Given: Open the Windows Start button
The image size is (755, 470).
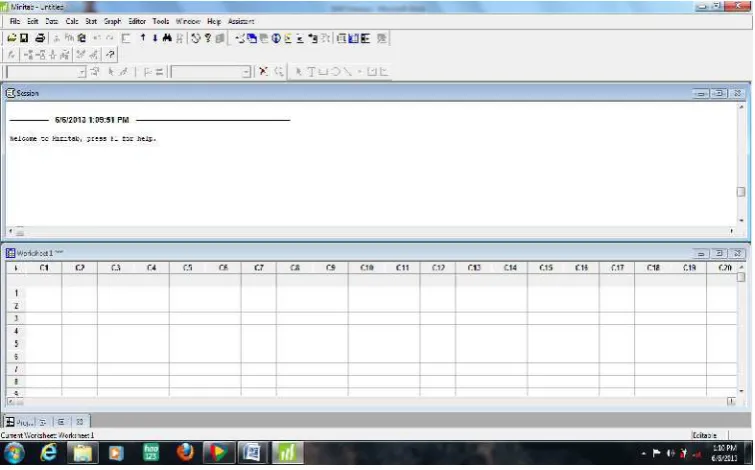Looking at the screenshot, I should 14,454.
